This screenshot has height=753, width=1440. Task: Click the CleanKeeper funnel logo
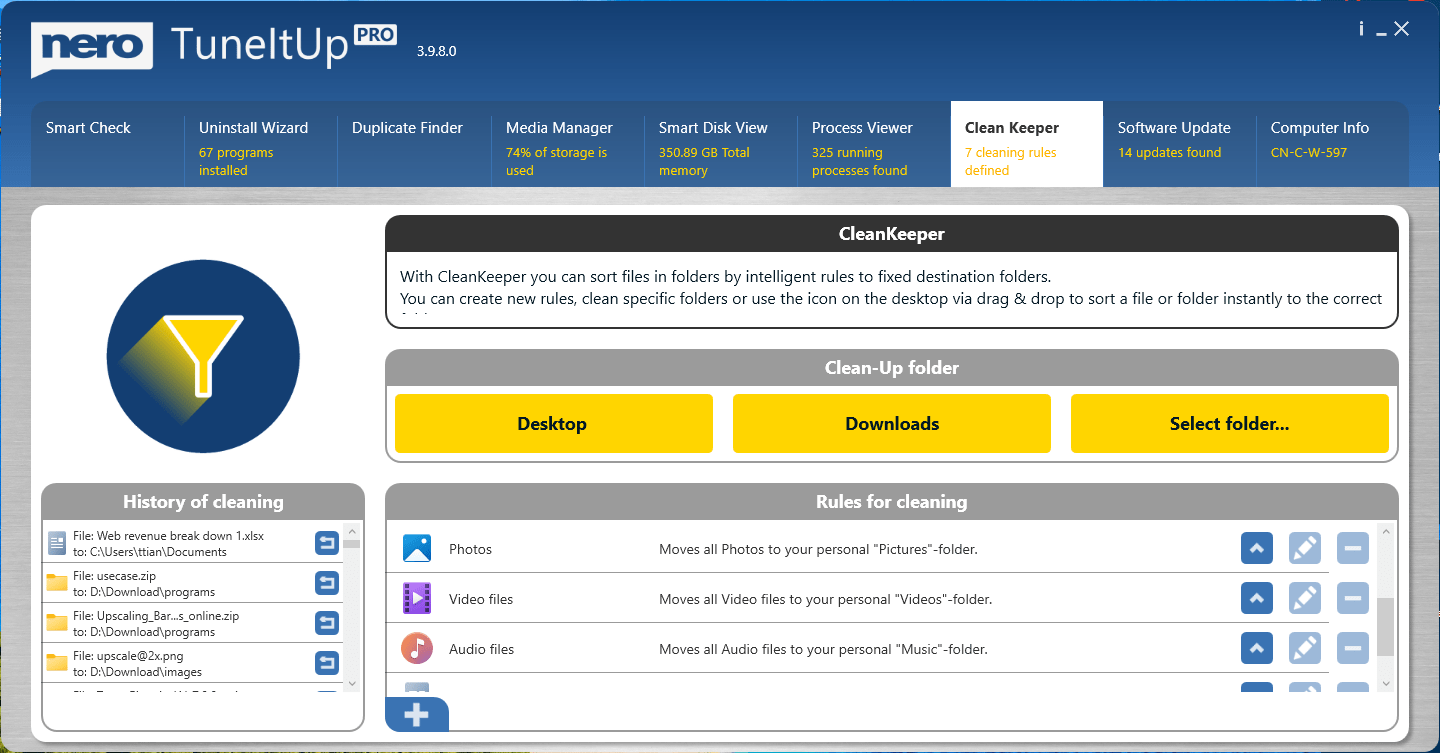click(x=202, y=356)
